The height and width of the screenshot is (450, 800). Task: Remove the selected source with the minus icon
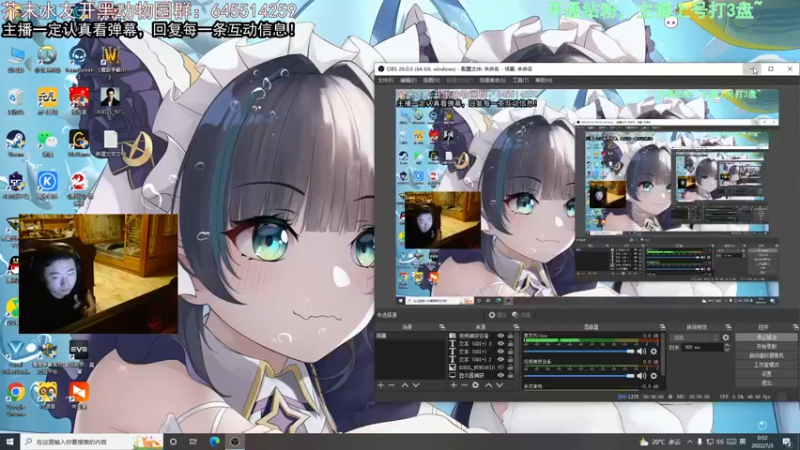pyautogui.click(x=464, y=385)
